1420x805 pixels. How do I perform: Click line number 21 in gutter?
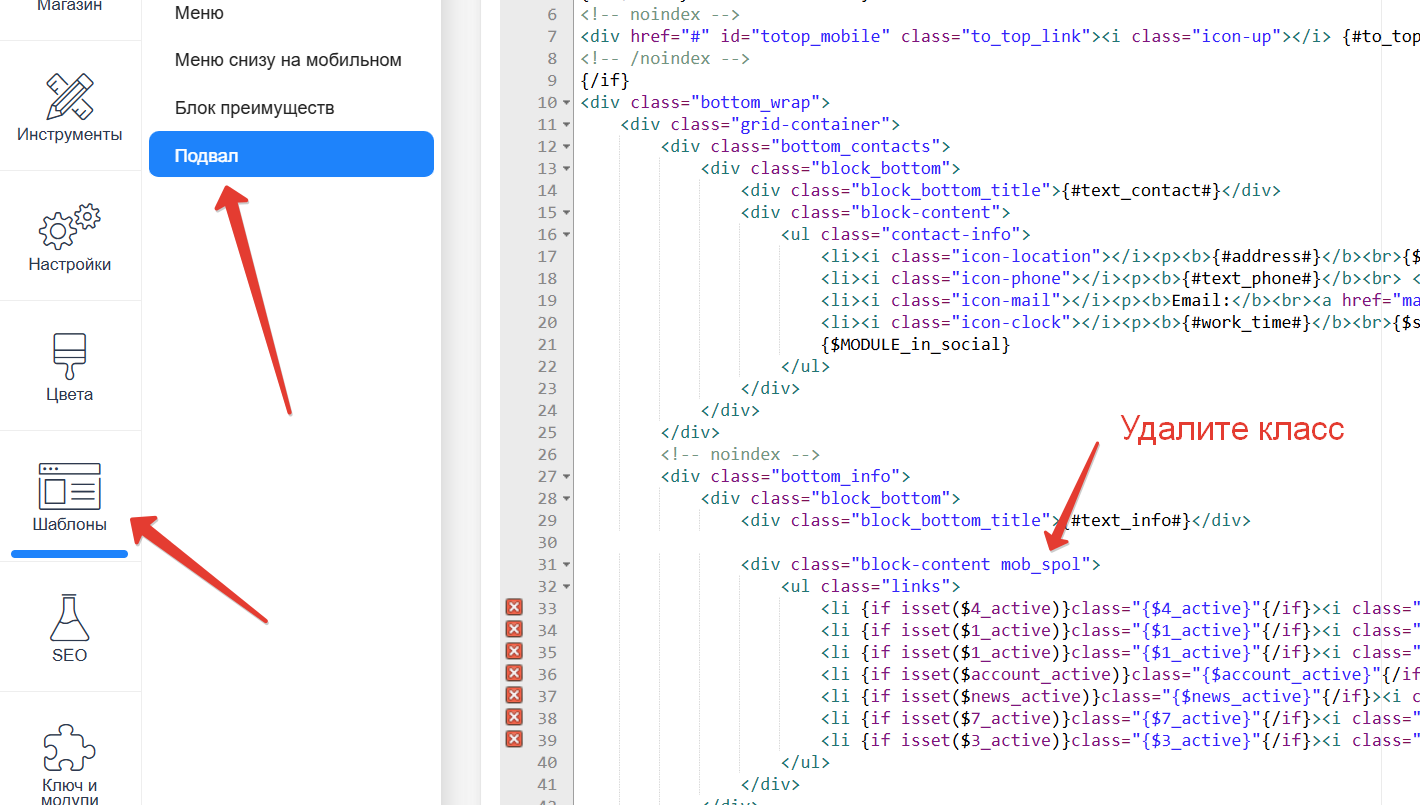[547, 344]
